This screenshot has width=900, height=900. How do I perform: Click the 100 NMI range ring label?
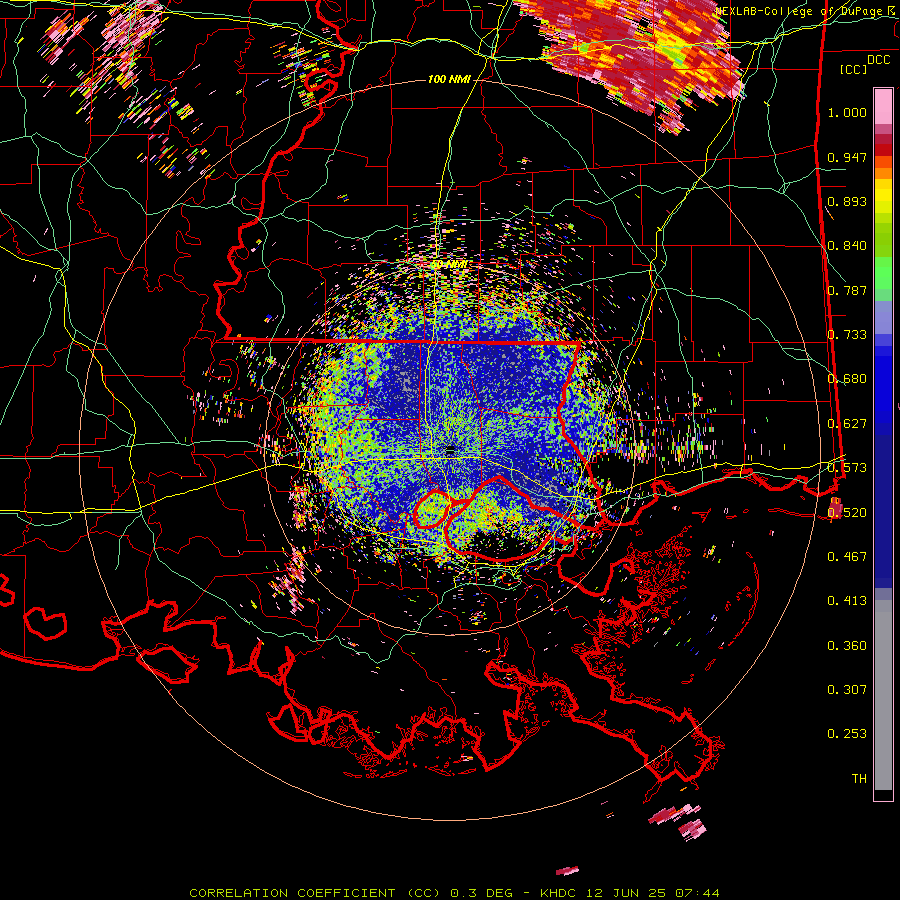click(x=449, y=79)
